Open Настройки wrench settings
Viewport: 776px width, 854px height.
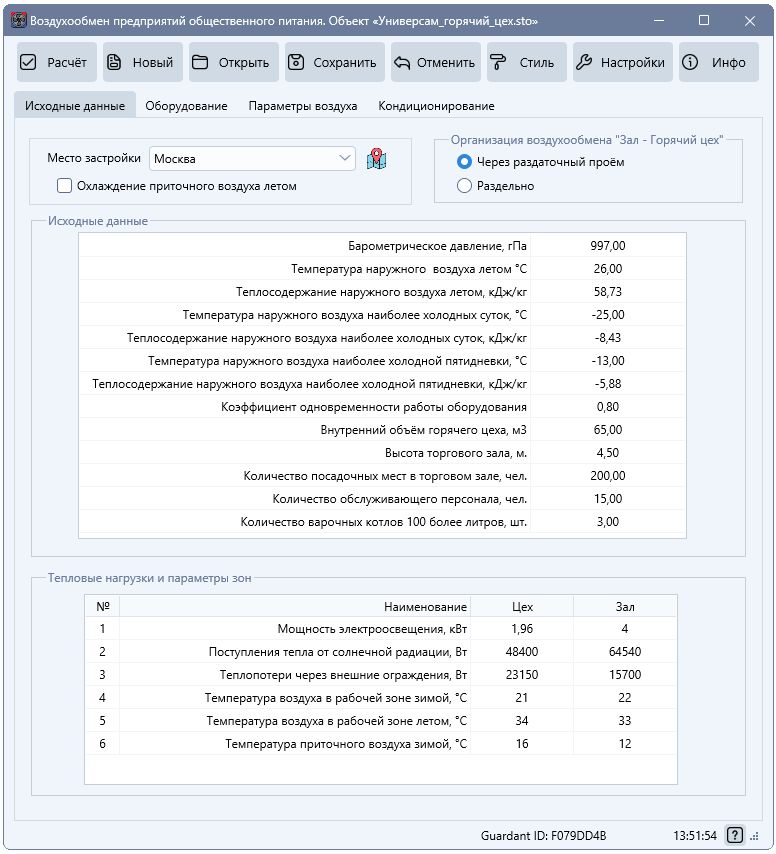click(621, 62)
